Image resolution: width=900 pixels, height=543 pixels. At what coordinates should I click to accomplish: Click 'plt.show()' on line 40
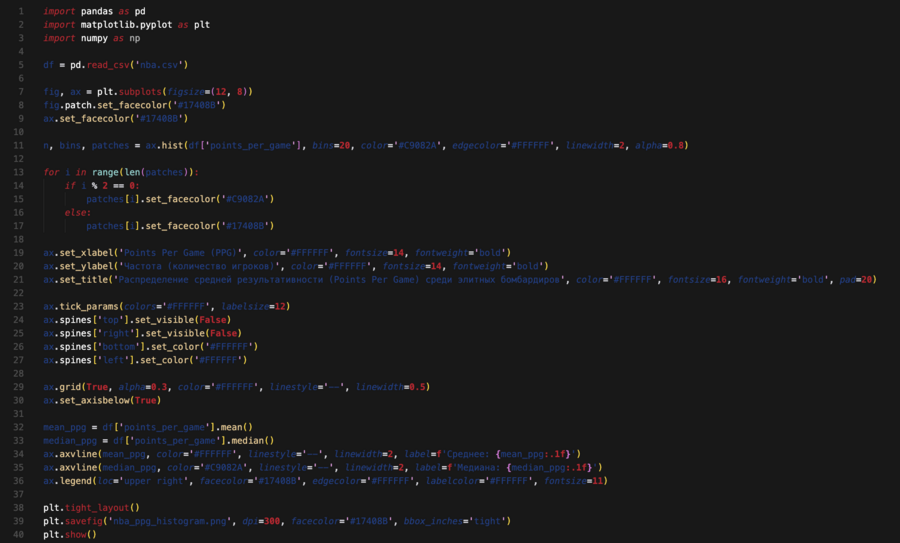(70, 534)
